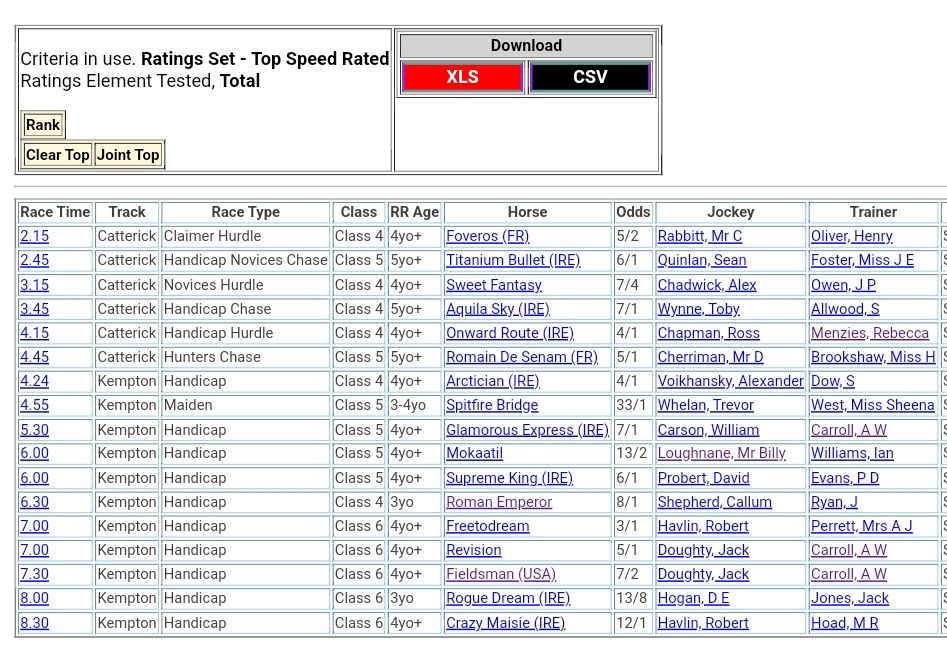The width and height of the screenshot is (947, 647).
Task: Click the Horse column header
Action: click(x=527, y=212)
